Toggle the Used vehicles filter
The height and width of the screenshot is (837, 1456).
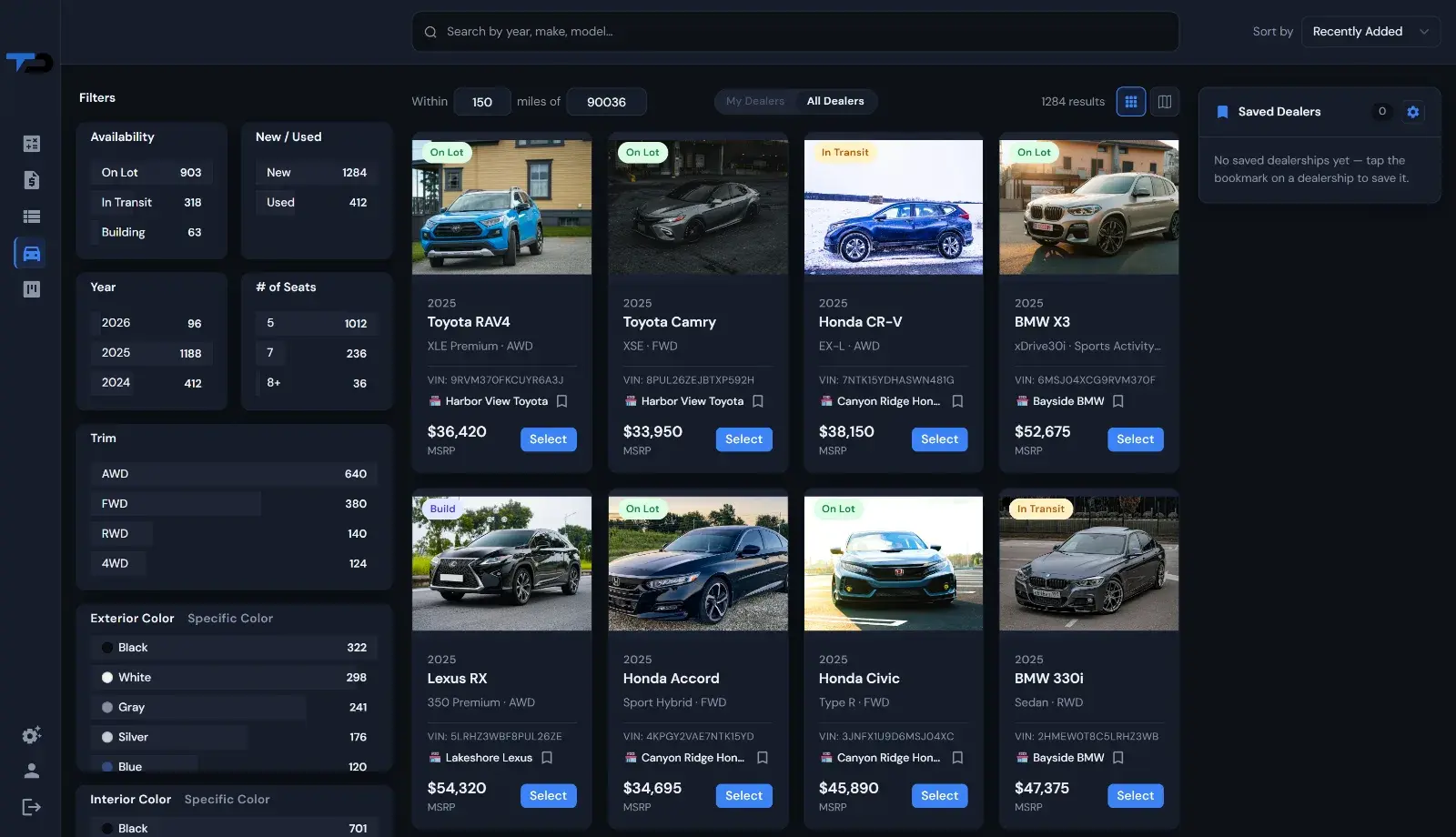tap(317, 203)
